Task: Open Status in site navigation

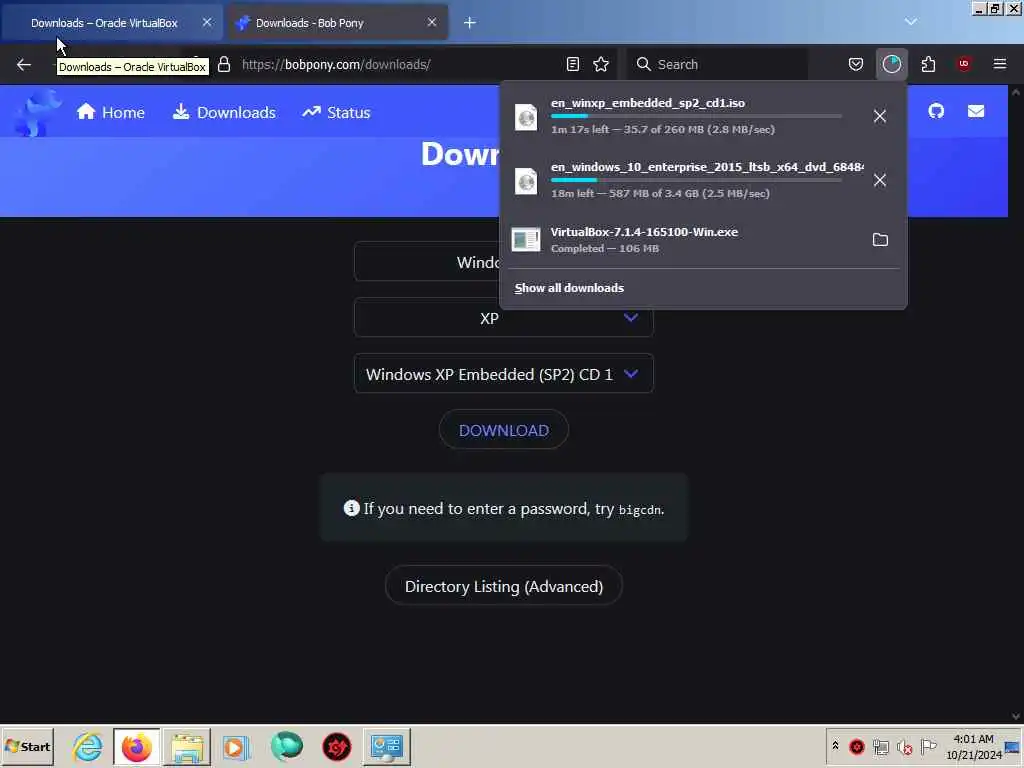Action: pyautogui.click(x=336, y=112)
